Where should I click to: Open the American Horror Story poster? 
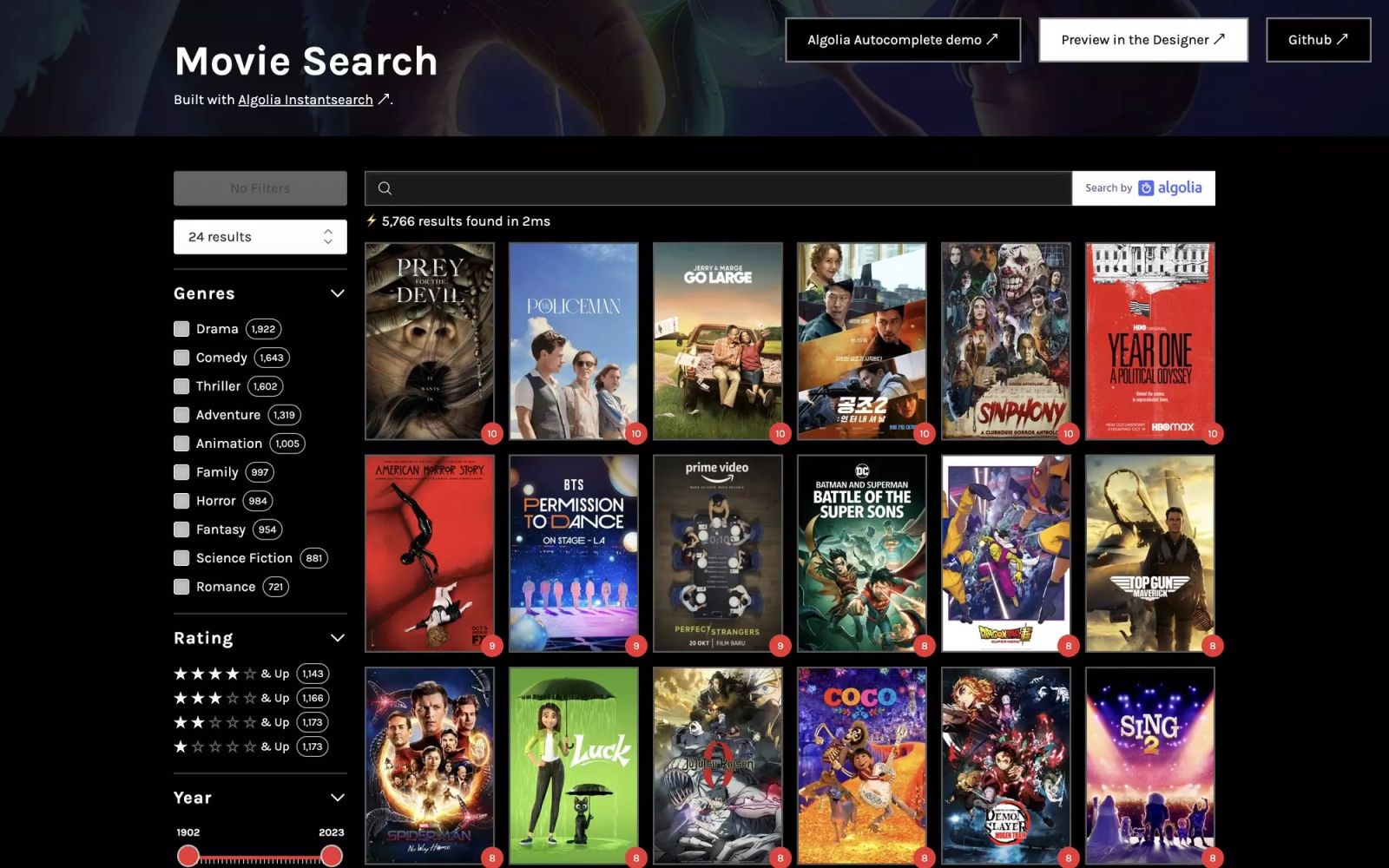tap(430, 554)
